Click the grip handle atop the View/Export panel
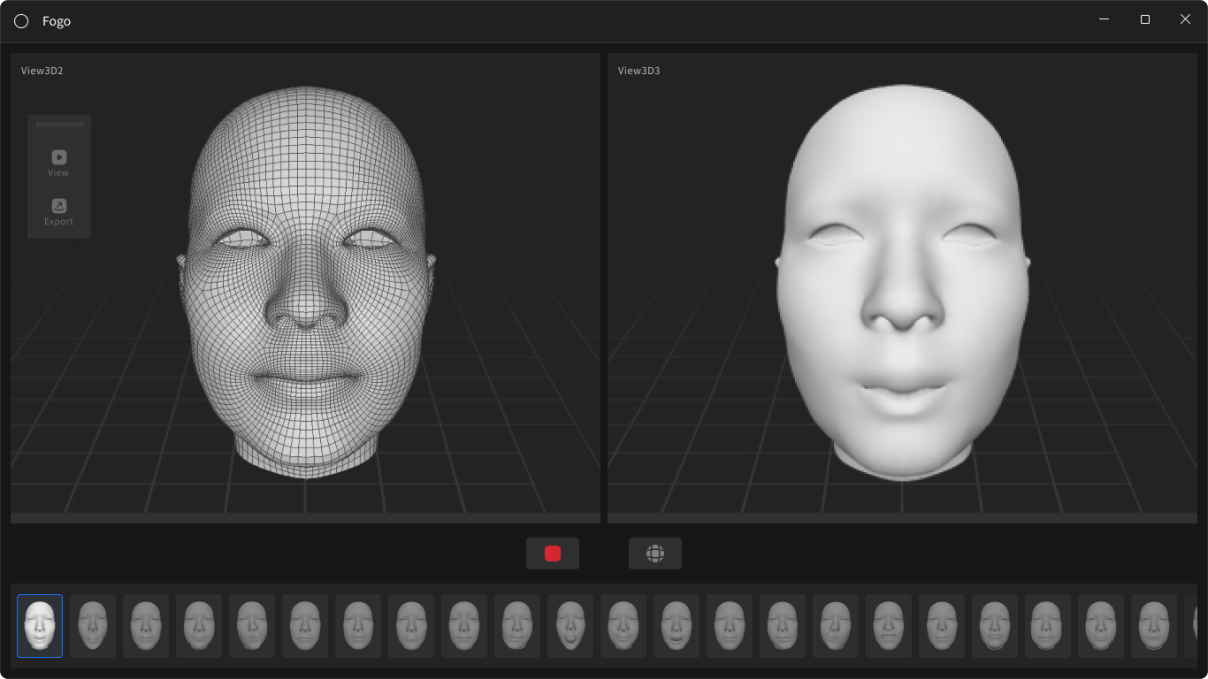 (x=58, y=123)
